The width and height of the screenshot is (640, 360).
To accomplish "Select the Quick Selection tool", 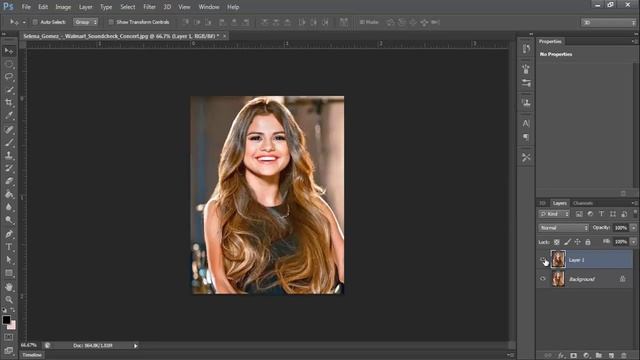I will point(9,90).
